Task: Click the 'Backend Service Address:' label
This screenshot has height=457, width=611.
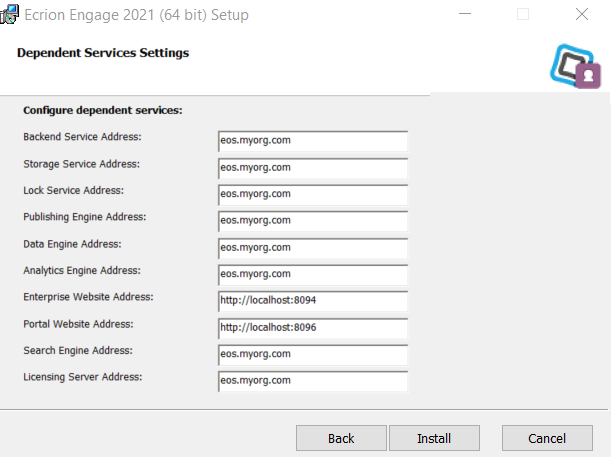Action: click(82, 137)
